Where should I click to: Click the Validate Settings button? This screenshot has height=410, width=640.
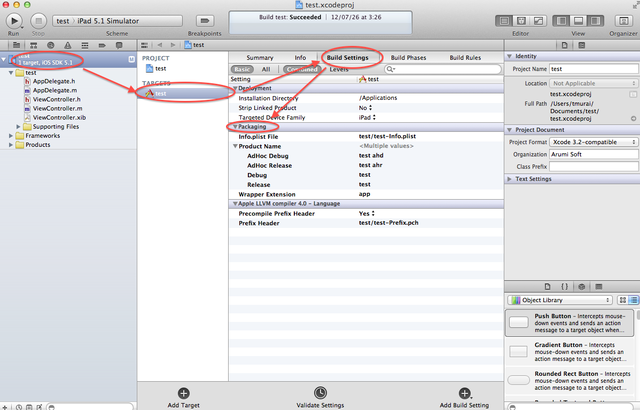(320, 397)
